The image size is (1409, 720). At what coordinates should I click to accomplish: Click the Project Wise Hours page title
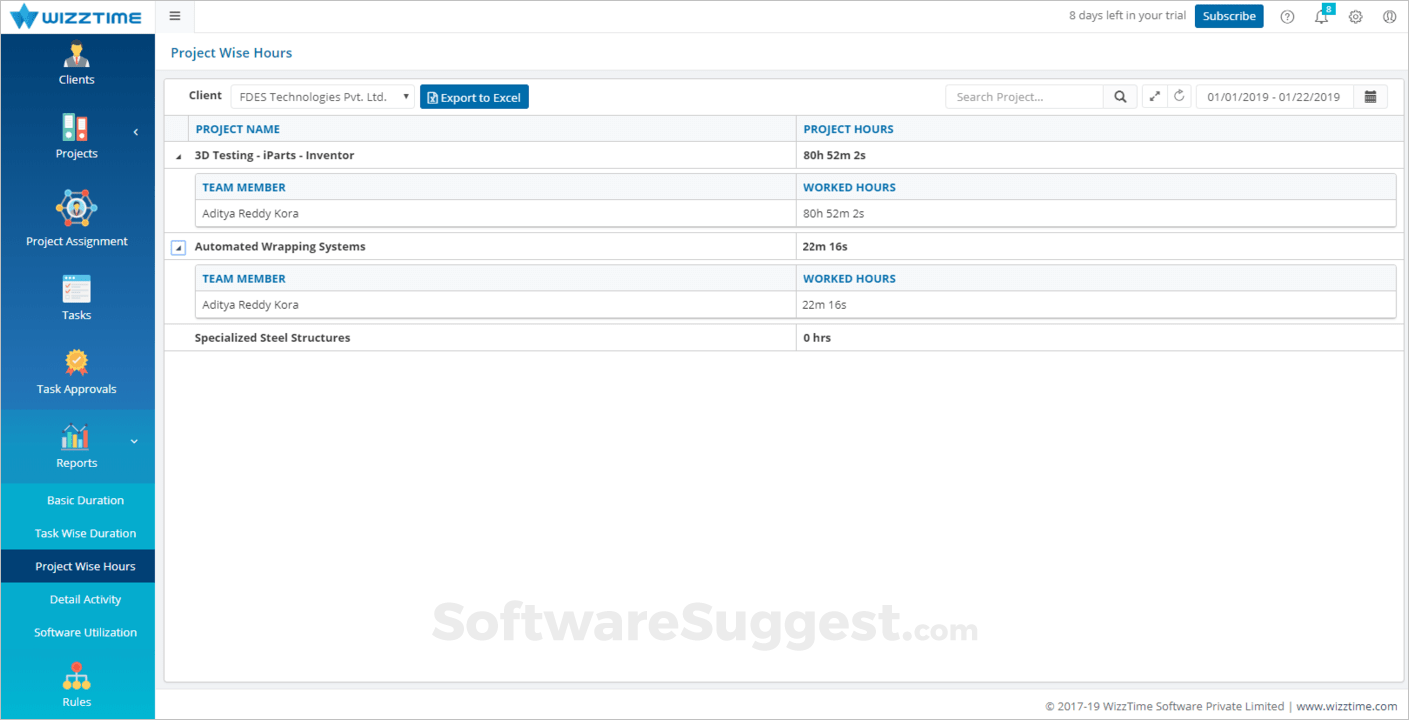pos(232,53)
